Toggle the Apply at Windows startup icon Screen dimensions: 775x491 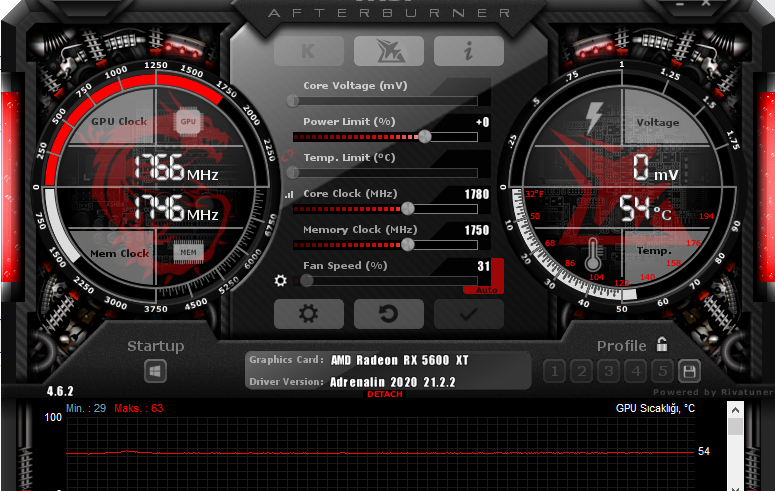(155, 371)
